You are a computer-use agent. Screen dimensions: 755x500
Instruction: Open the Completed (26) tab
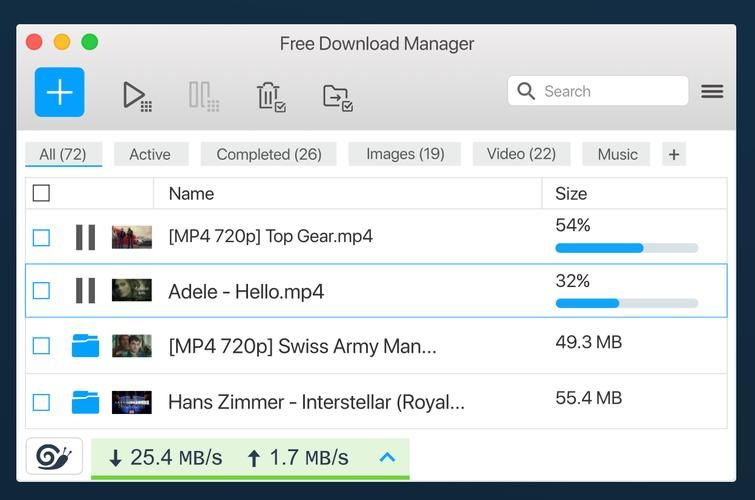pos(269,154)
